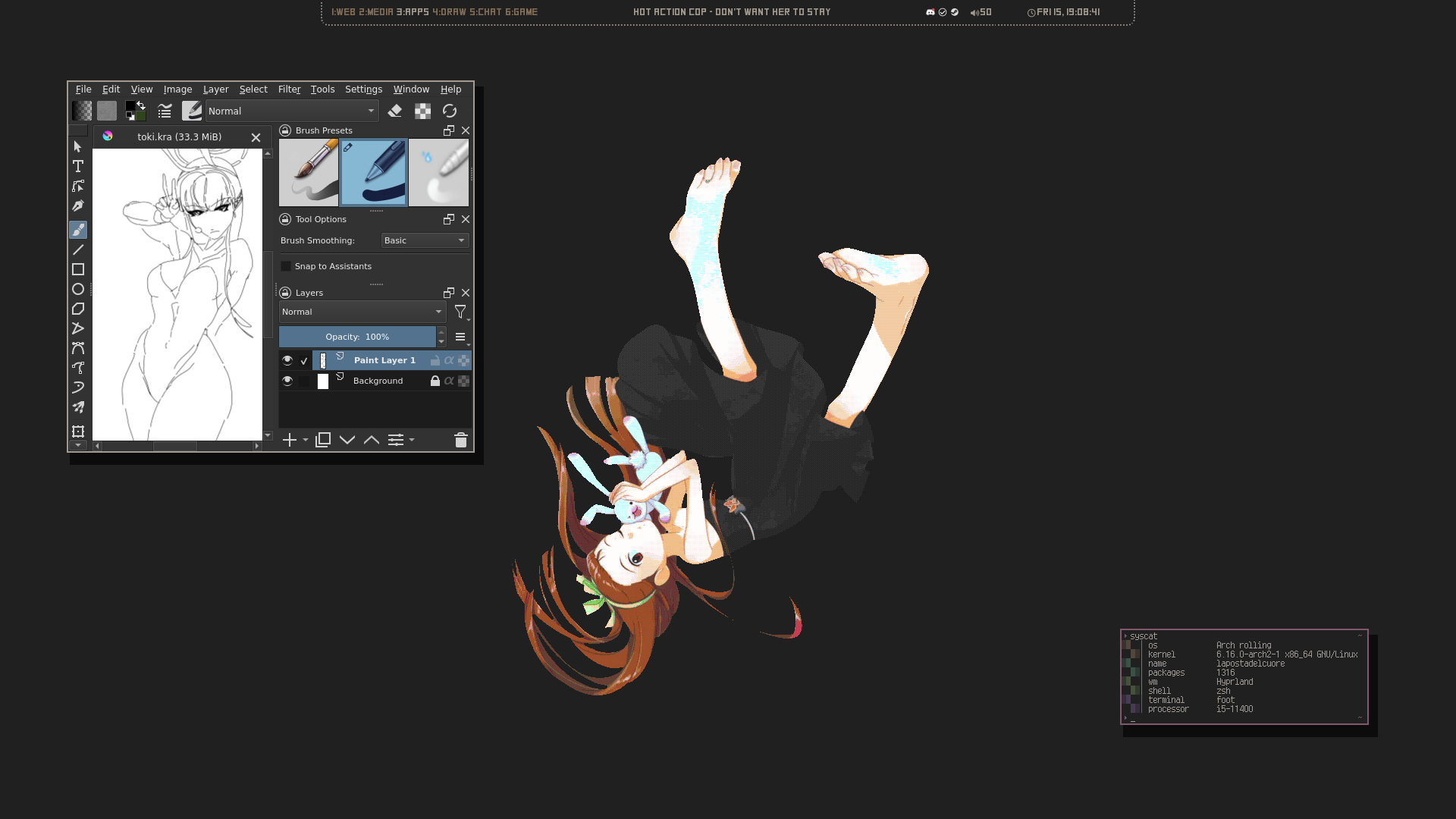1456x819 pixels.
Task: Pick the Ellipse shape tool
Action: (x=78, y=289)
